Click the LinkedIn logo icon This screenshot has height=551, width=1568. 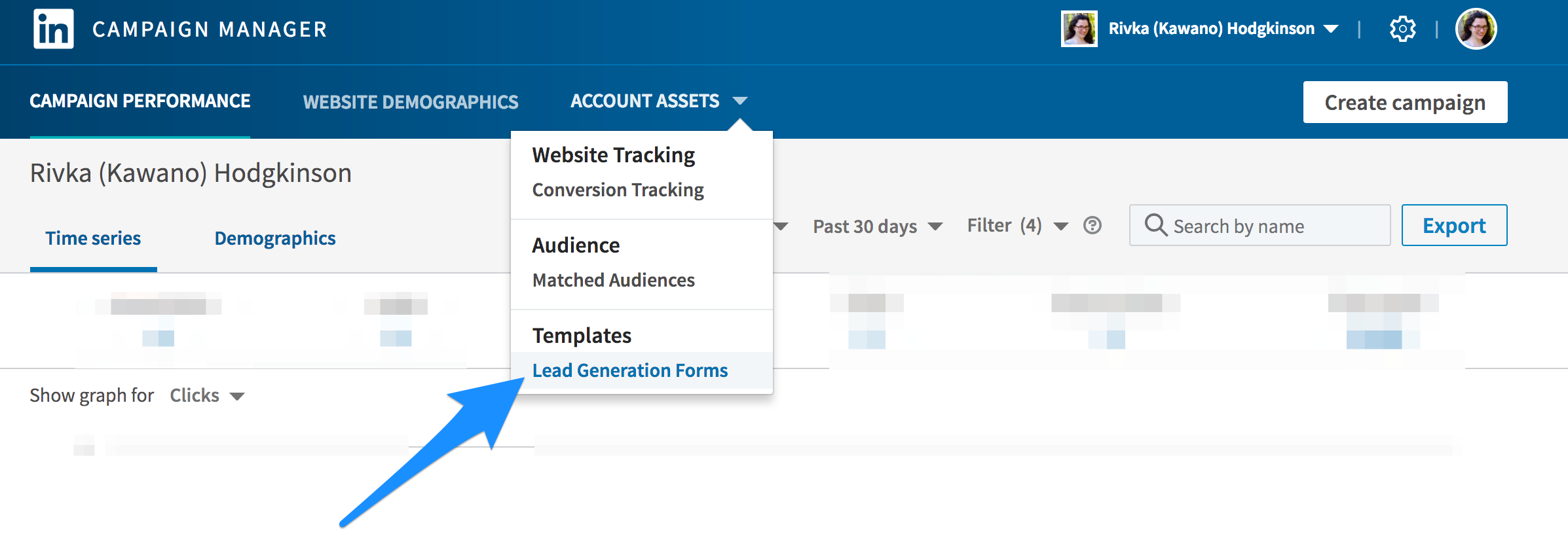click(x=53, y=29)
